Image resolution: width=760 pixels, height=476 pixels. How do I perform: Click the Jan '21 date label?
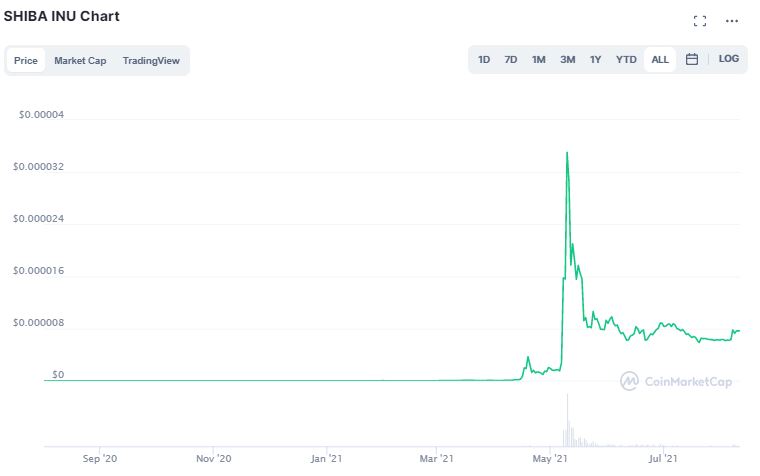click(x=326, y=459)
